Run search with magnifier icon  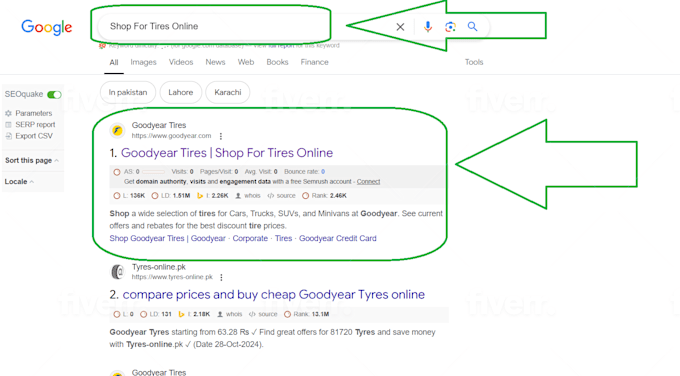[472, 27]
